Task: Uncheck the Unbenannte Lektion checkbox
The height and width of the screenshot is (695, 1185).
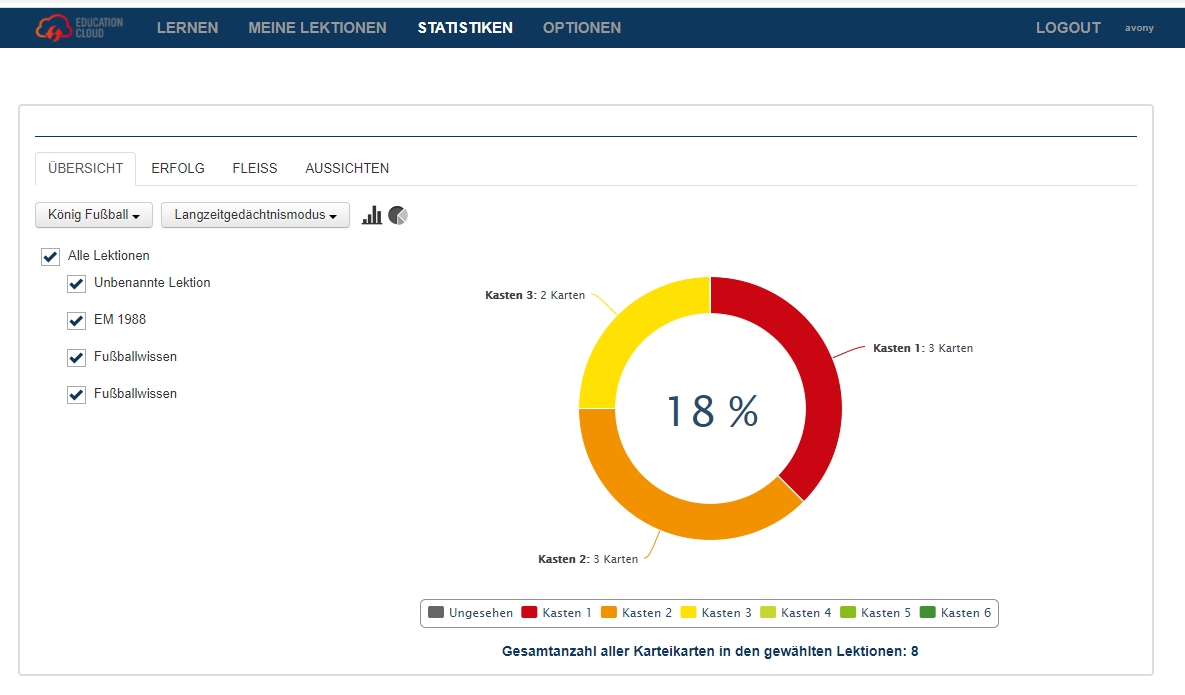Action: click(76, 284)
